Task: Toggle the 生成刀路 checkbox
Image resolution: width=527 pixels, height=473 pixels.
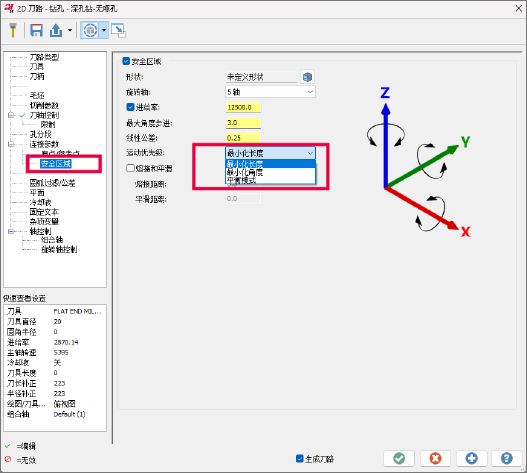Action: (299, 459)
